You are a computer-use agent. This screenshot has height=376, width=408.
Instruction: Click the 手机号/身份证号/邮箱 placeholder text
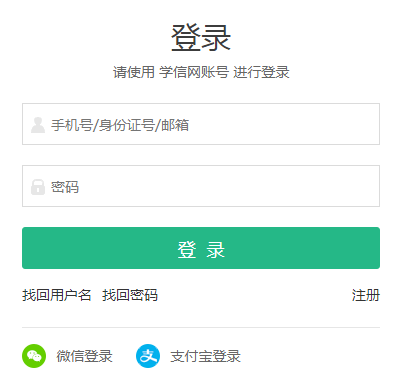120,125
